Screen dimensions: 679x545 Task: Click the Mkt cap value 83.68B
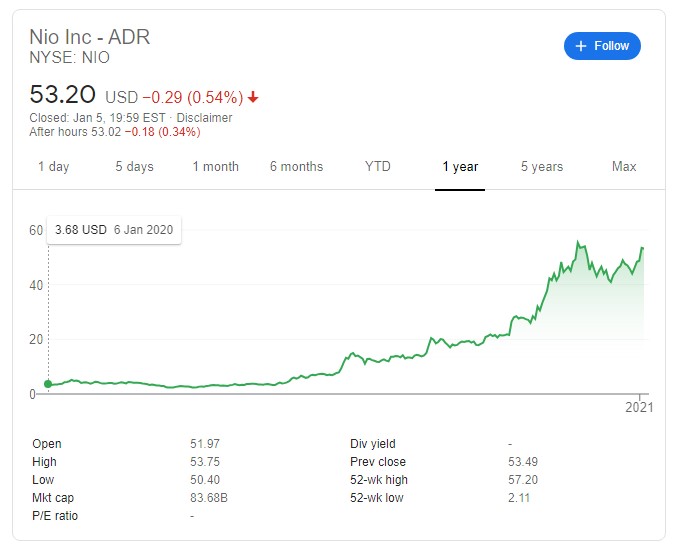pyautogui.click(x=209, y=498)
